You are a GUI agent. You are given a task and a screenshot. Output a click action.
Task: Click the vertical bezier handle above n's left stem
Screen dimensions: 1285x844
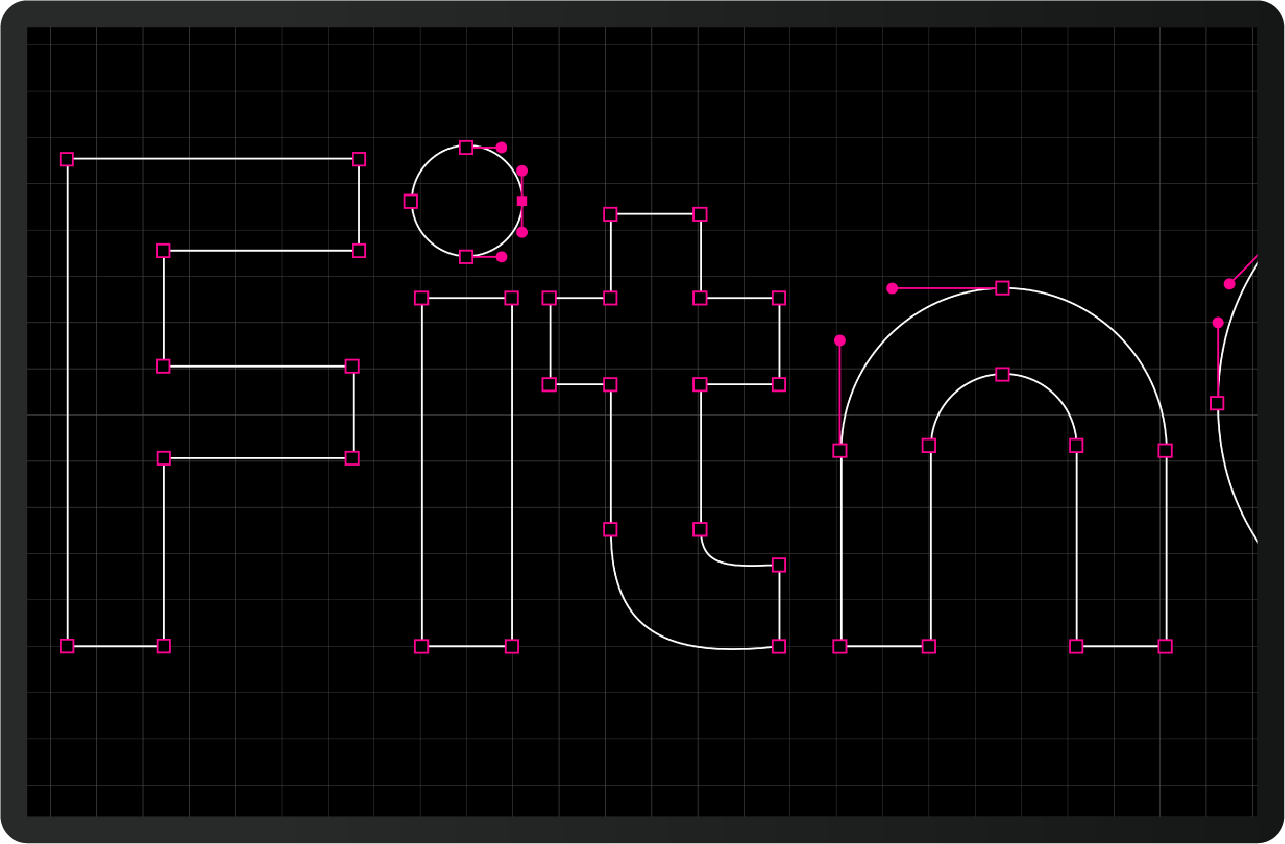tap(840, 341)
